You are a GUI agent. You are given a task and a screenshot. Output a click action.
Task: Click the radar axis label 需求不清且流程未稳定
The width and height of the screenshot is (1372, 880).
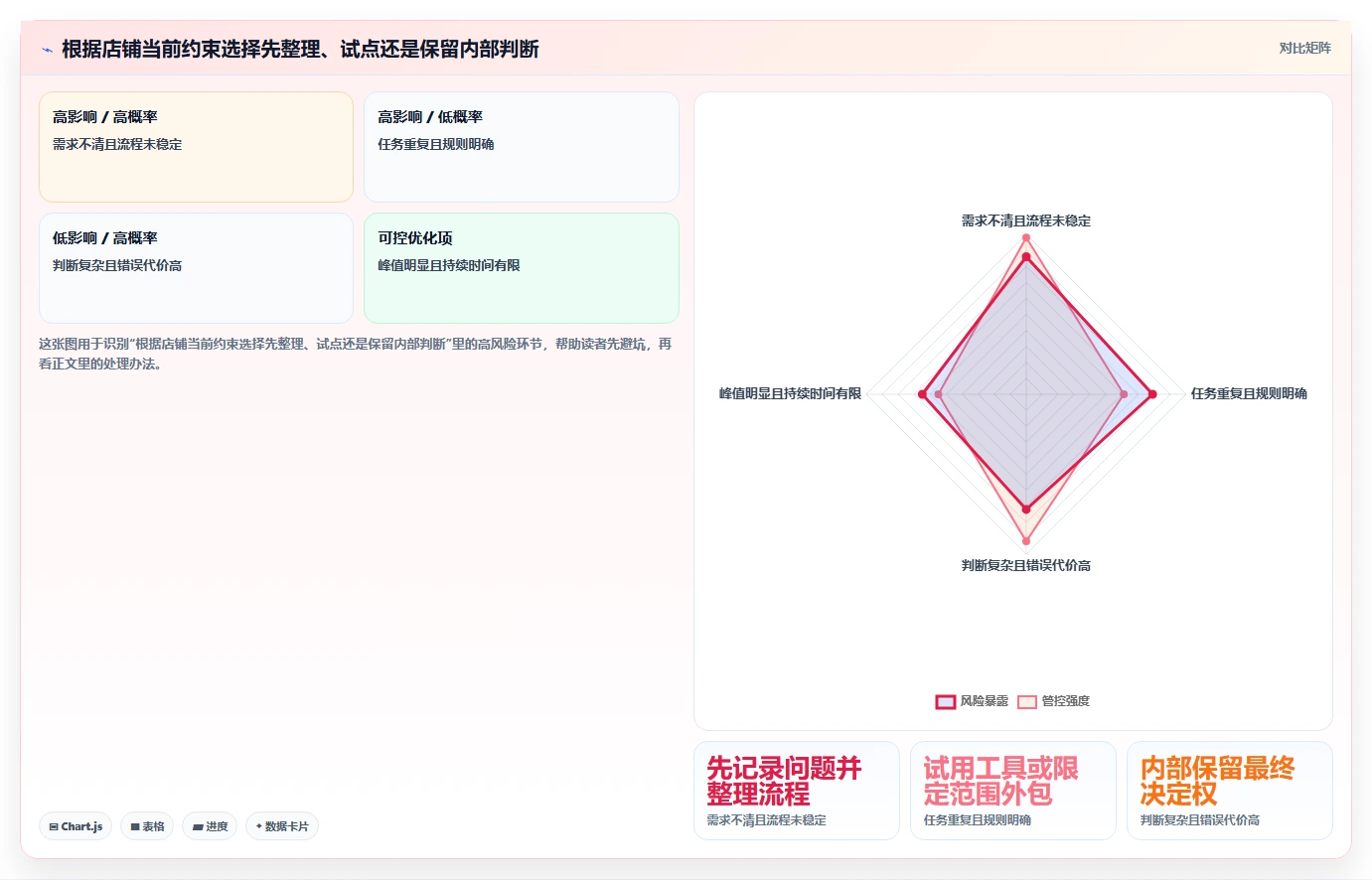1026,220
